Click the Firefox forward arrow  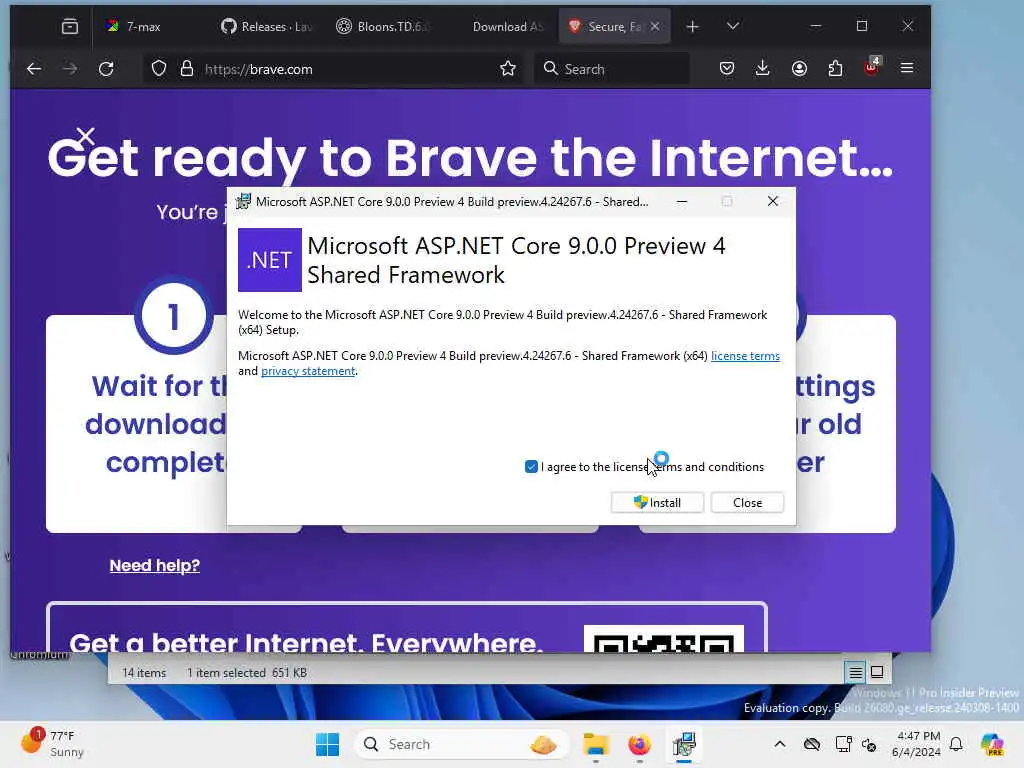(70, 69)
